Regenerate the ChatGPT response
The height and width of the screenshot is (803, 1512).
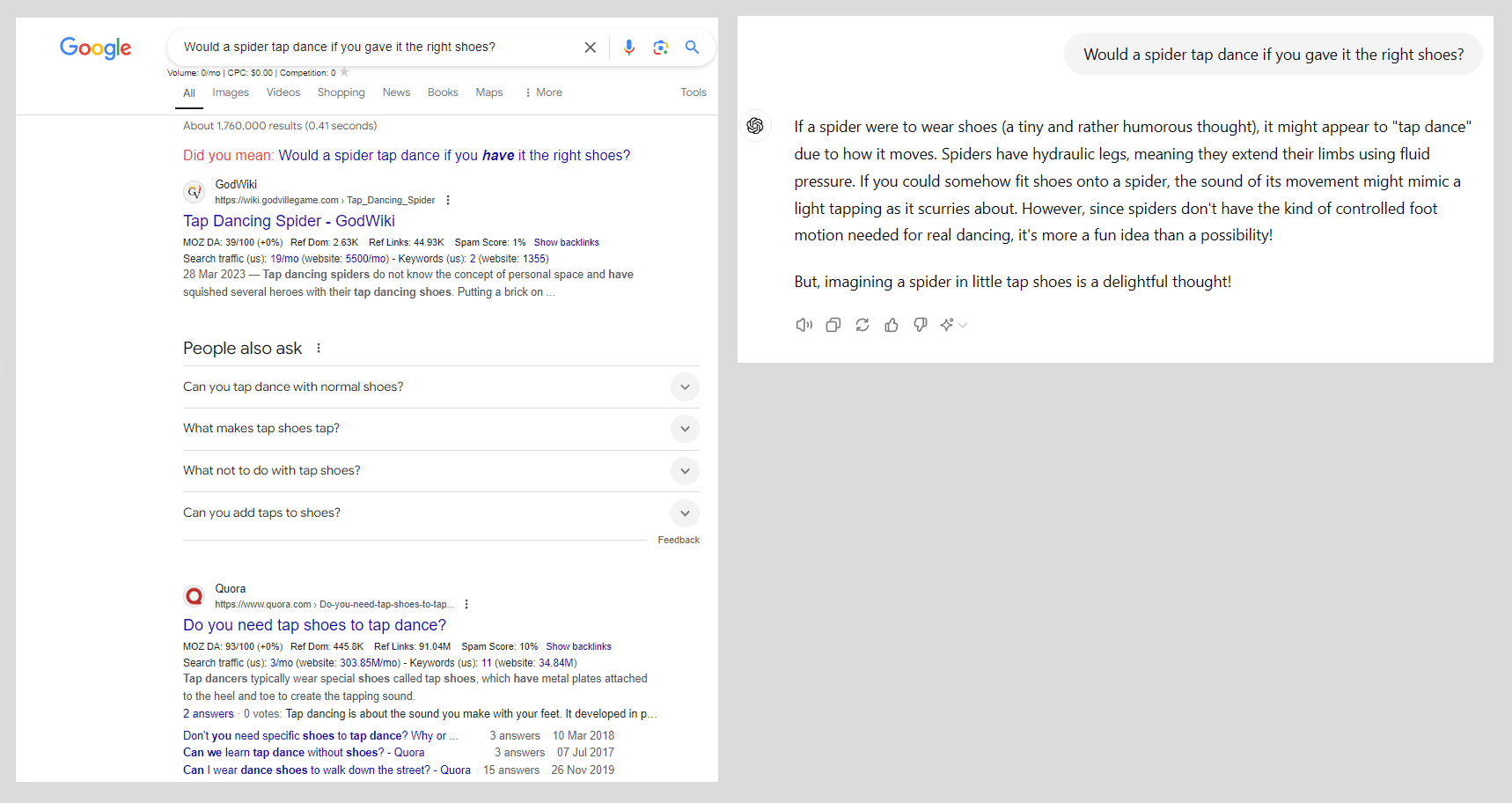coord(862,325)
